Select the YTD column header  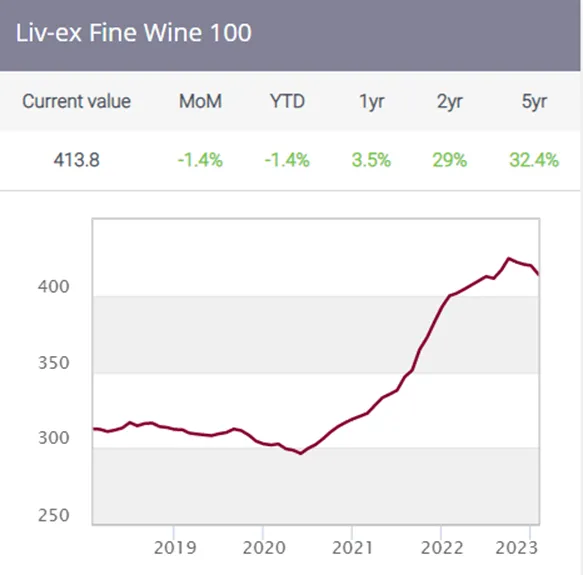point(287,101)
